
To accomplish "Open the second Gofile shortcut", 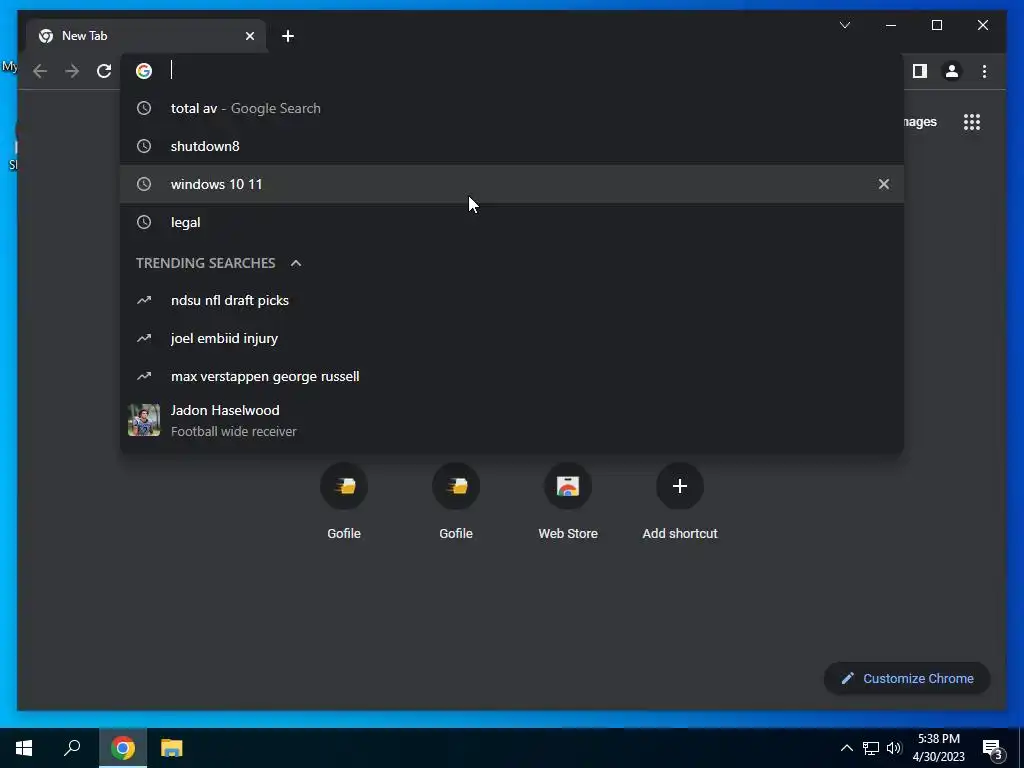I will pyautogui.click(x=456, y=502).
